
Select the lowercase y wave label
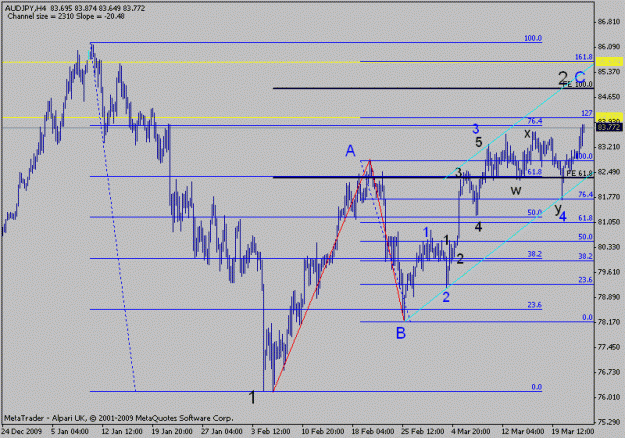tap(558, 208)
